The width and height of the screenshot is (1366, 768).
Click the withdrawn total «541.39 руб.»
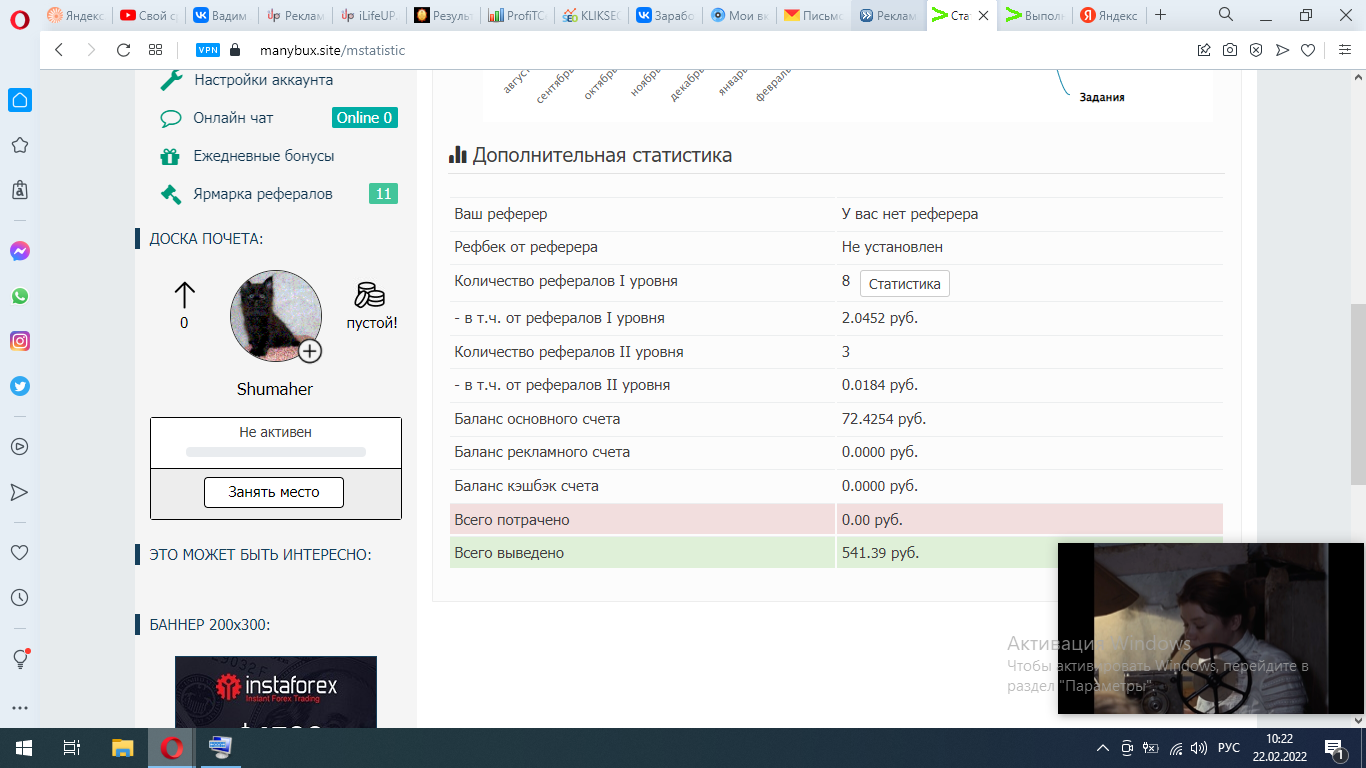[x=881, y=553]
